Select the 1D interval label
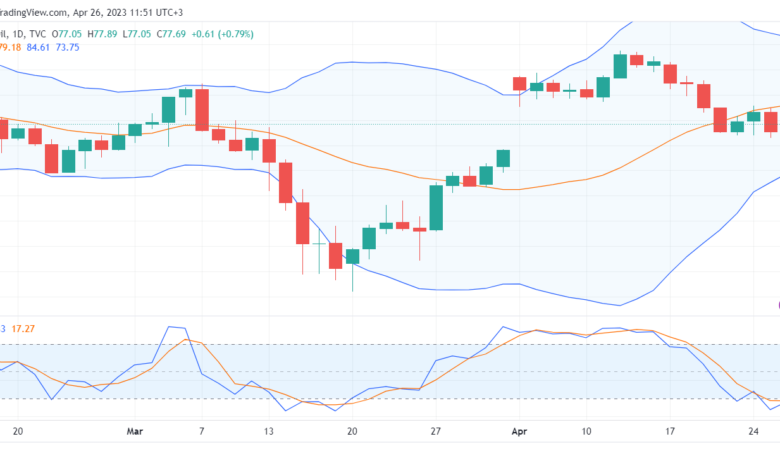 pos(18,34)
